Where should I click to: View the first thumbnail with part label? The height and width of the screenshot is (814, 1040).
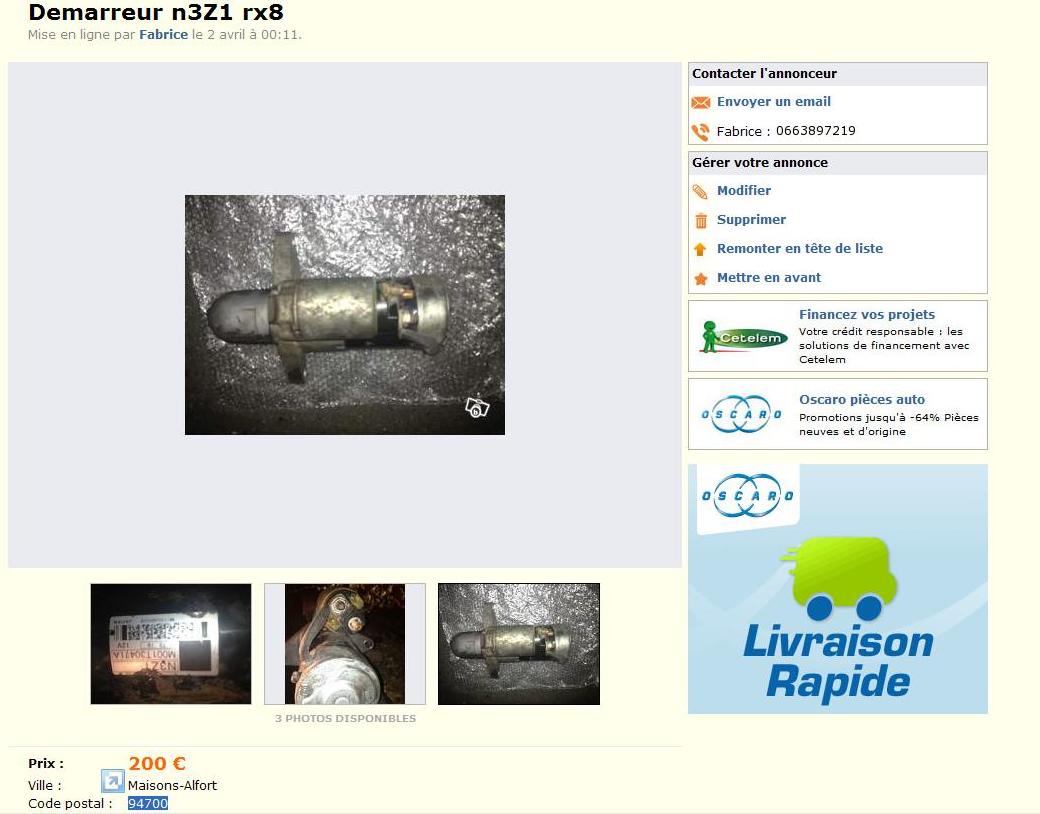(171, 644)
